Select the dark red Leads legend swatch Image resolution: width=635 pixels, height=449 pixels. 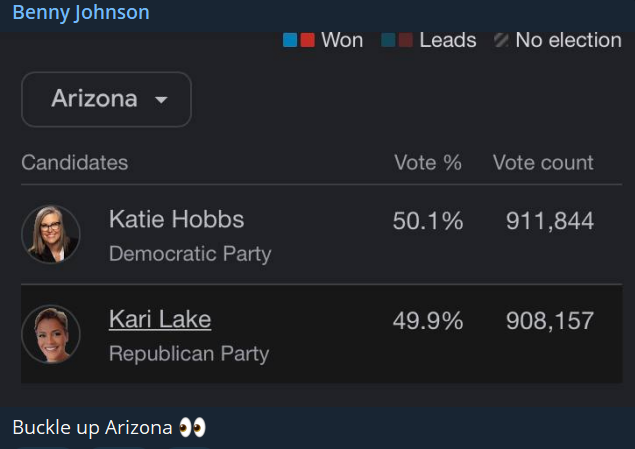click(405, 41)
